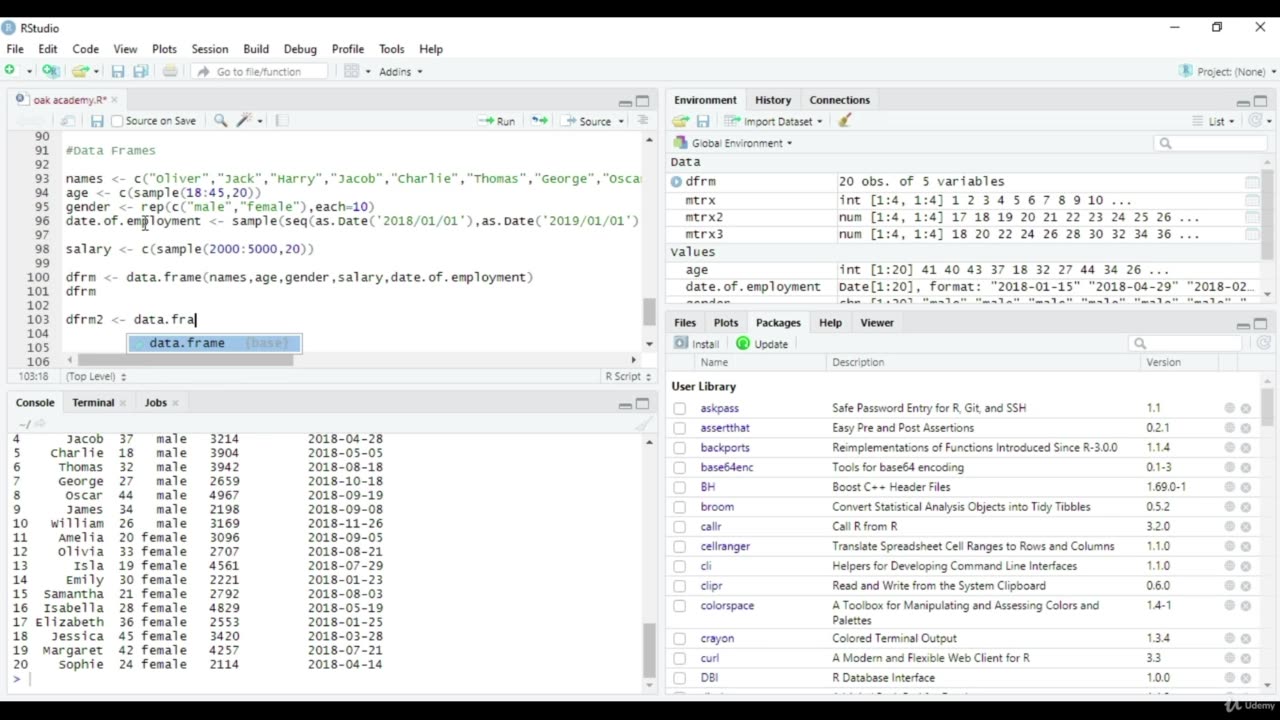Check the callr package checkbox
The height and width of the screenshot is (720, 1280).
(680, 527)
